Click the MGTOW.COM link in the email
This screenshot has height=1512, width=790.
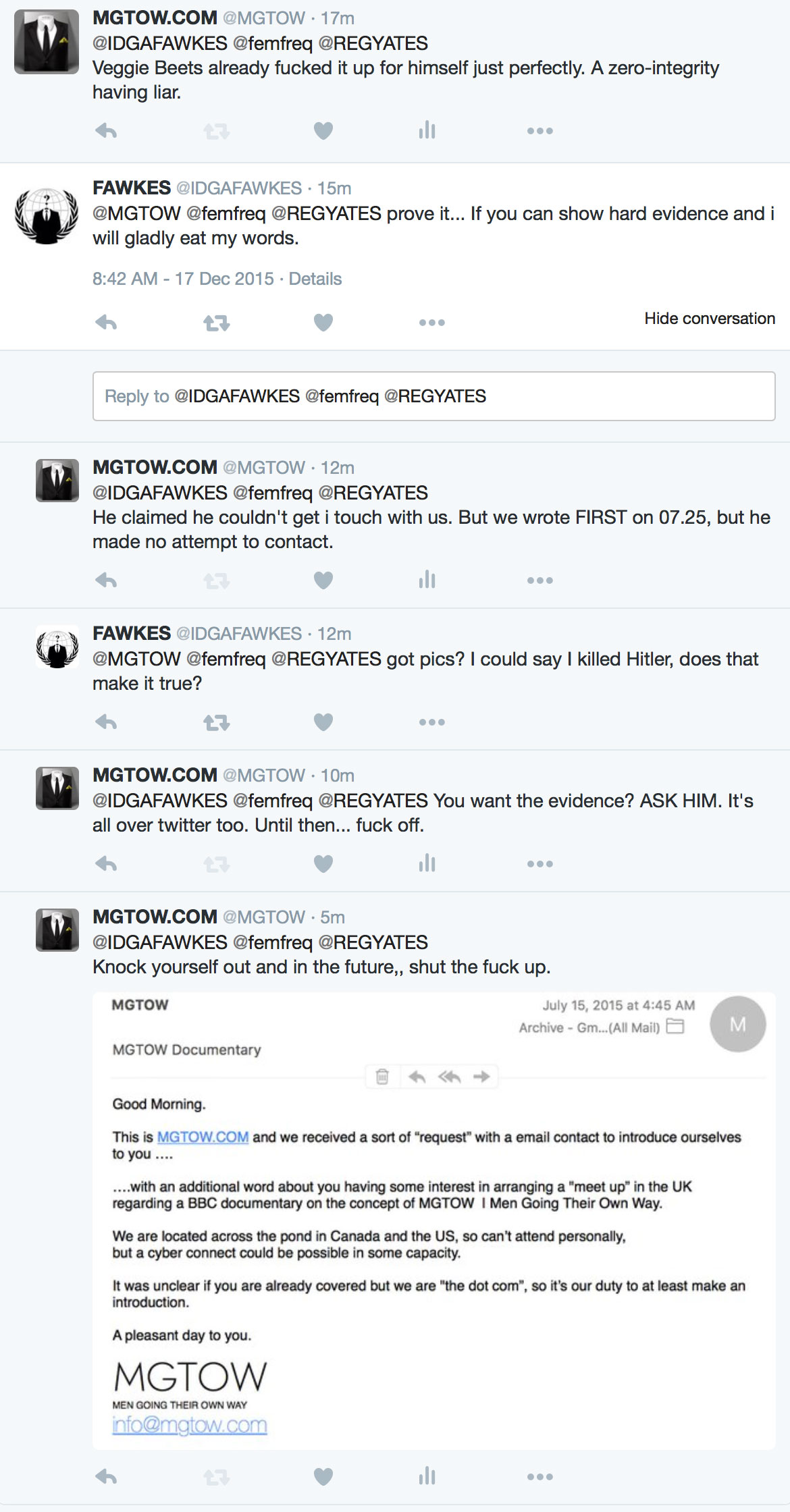click(203, 1137)
